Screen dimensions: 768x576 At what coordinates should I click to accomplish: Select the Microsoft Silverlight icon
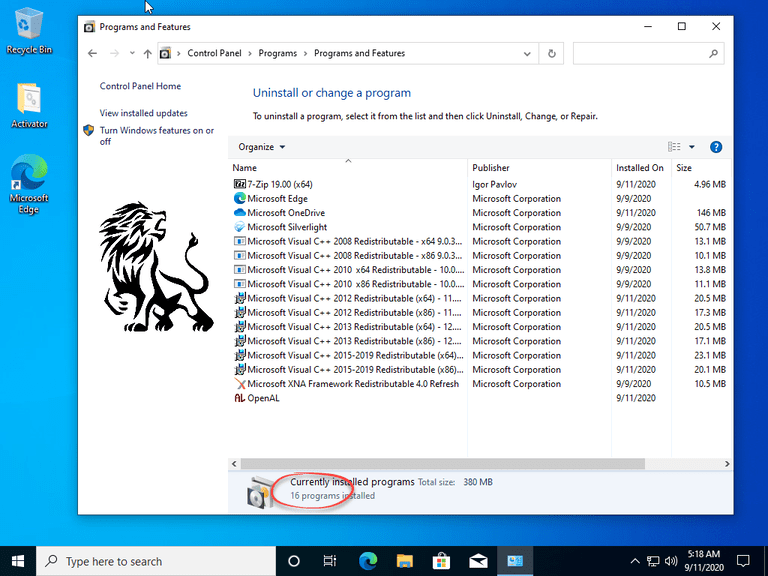240,227
